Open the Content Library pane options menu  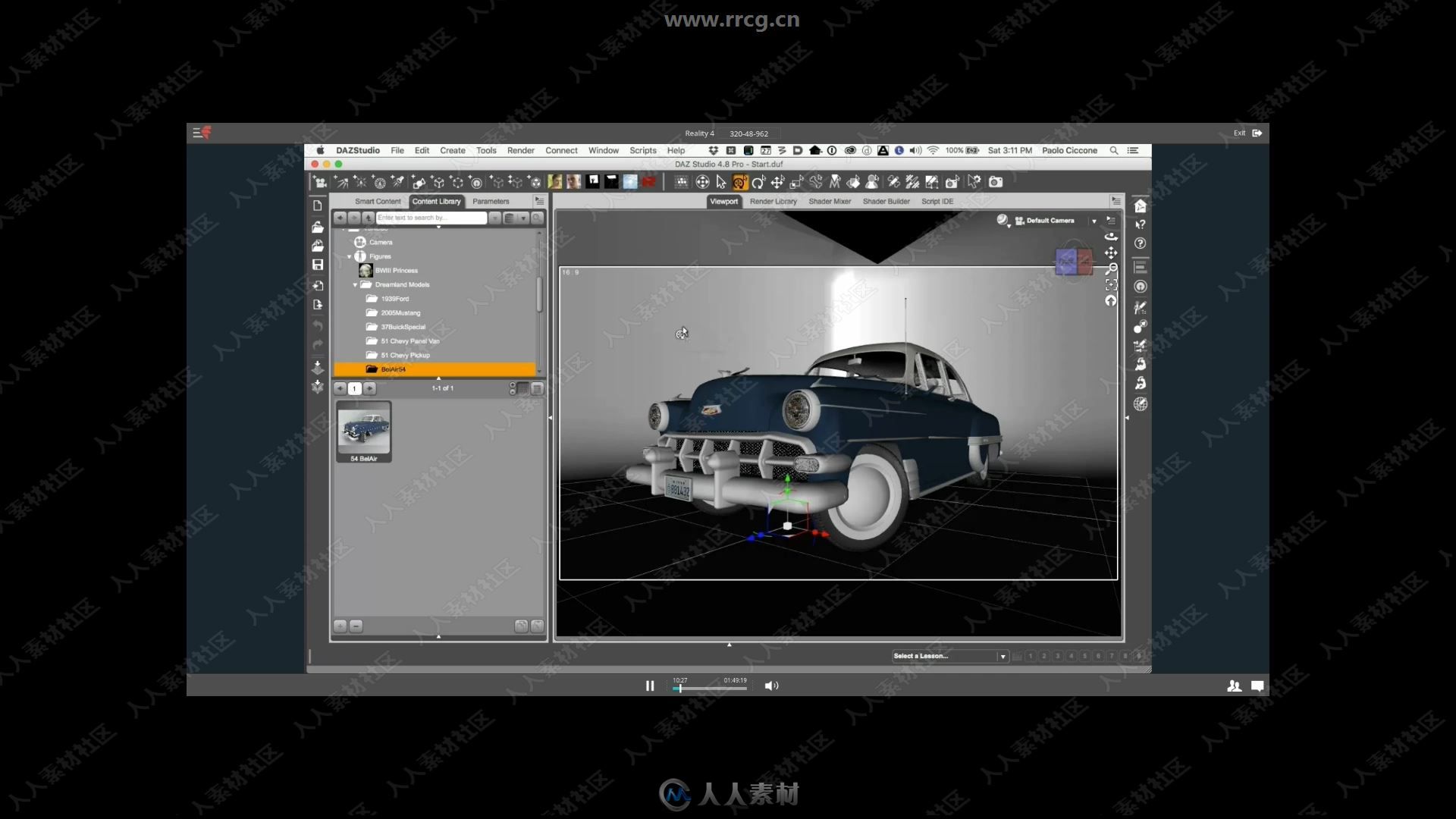(539, 201)
